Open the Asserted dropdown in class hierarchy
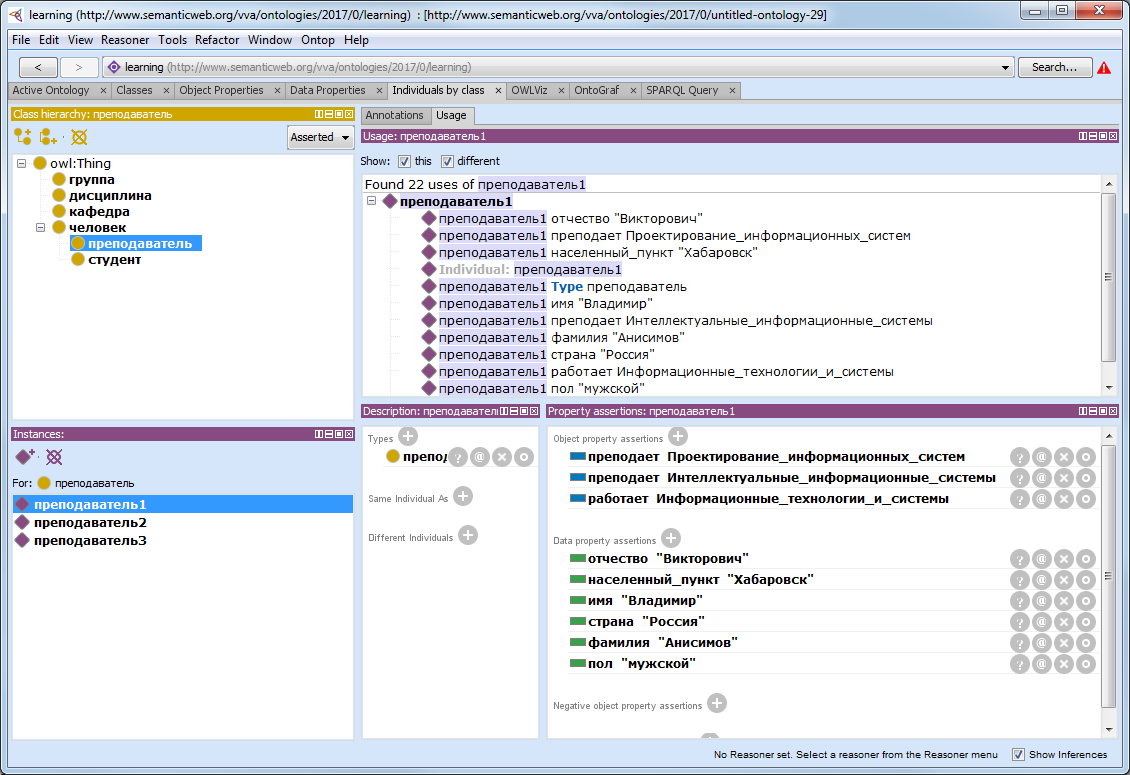This screenshot has width=1130, height=775. coord(320,137)
